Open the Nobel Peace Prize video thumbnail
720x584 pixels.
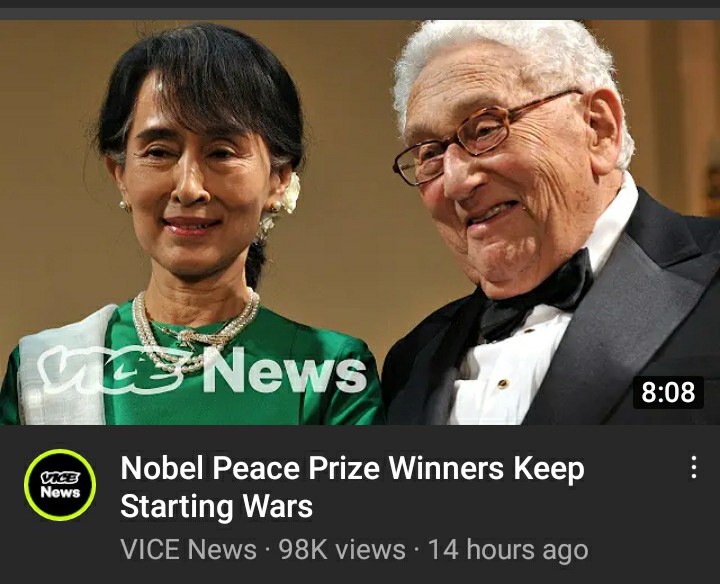coord(360,222)
